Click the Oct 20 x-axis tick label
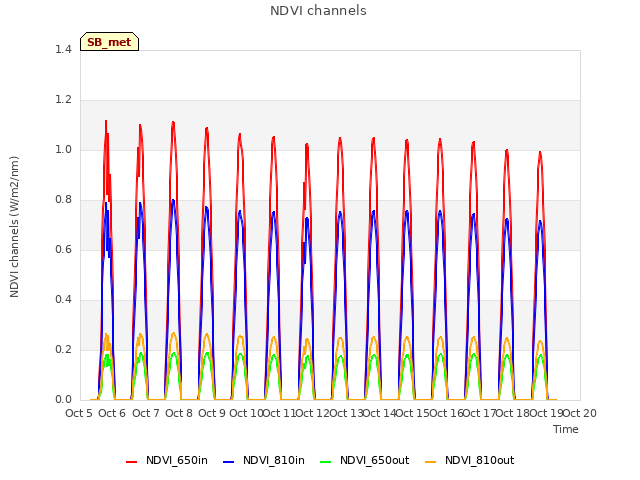640x480 pixels. click(580, 413)
